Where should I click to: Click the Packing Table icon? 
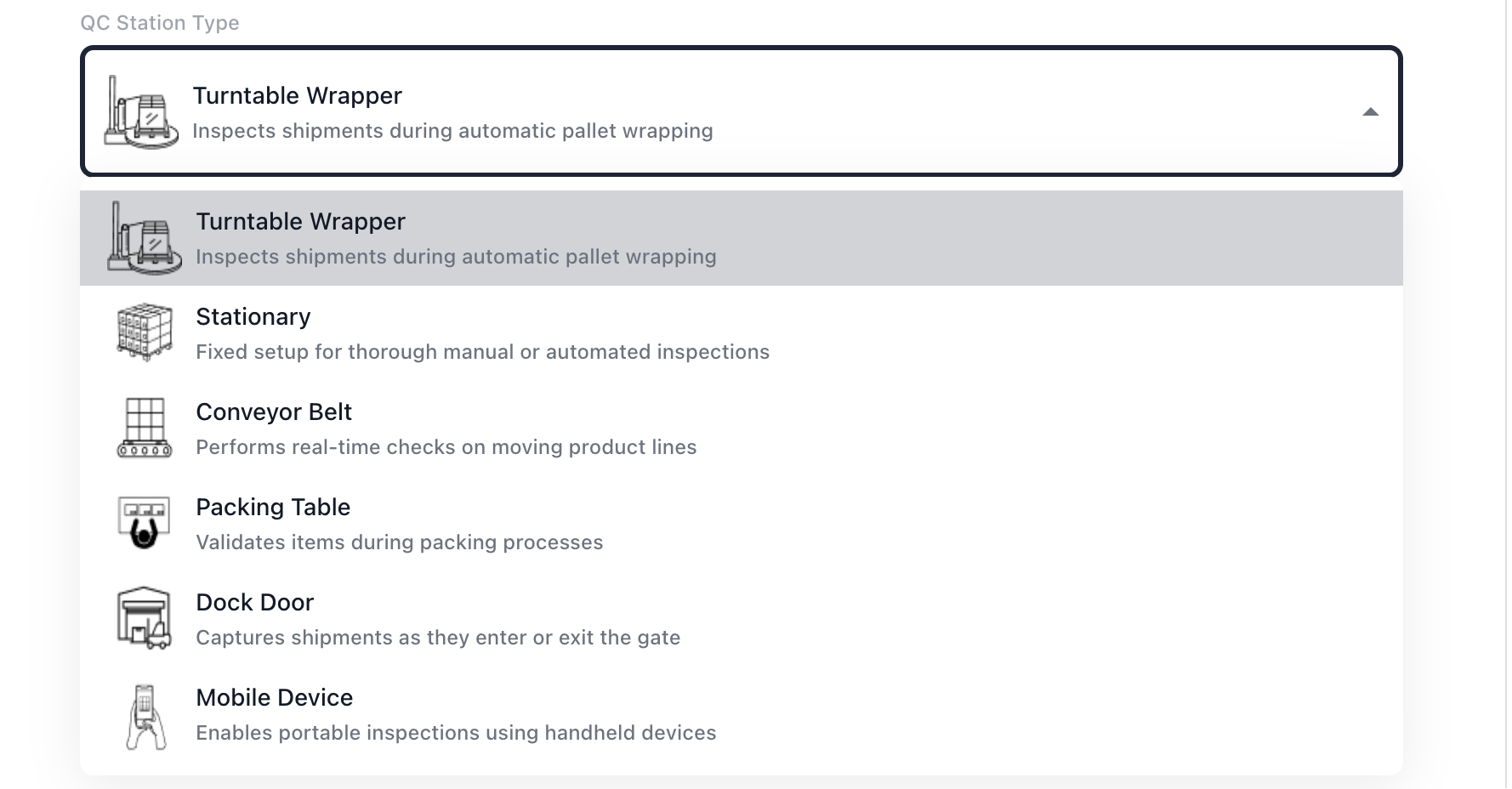click(144, 523)
